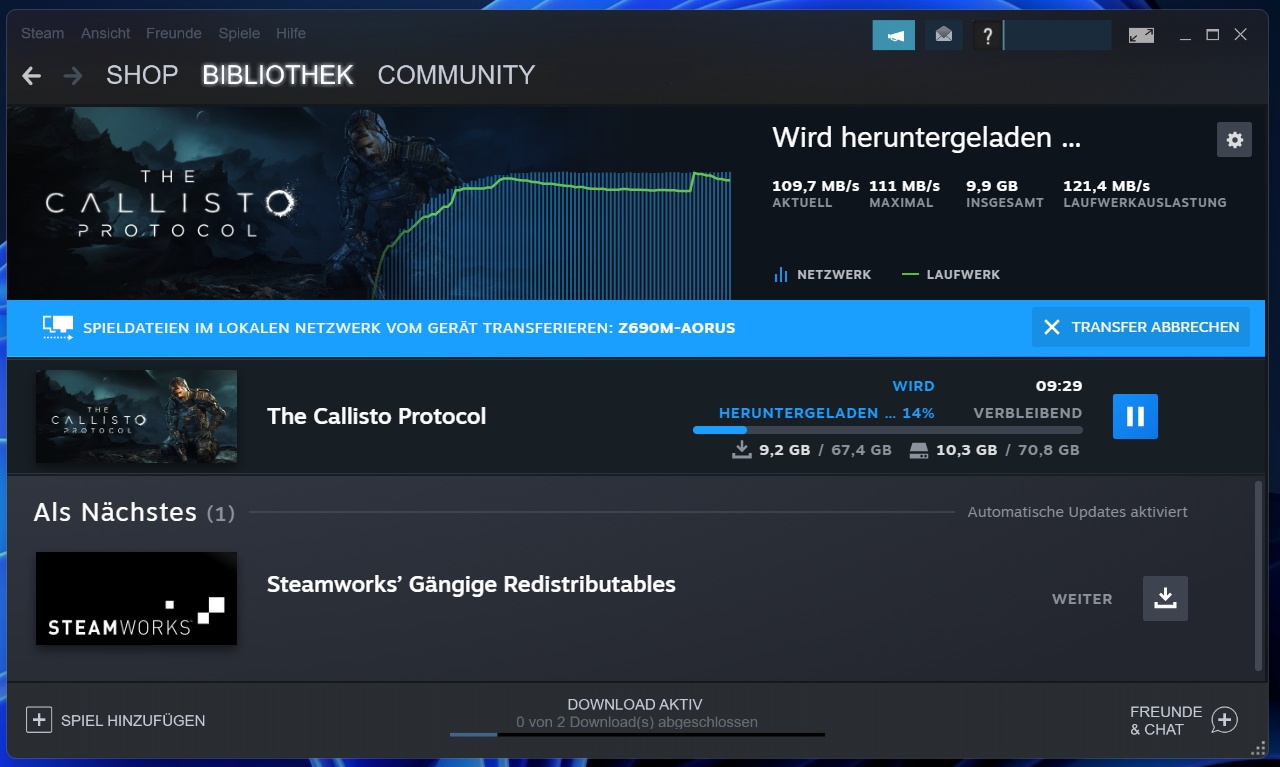
Task: Click the account name field in header
Action: 1057,35
